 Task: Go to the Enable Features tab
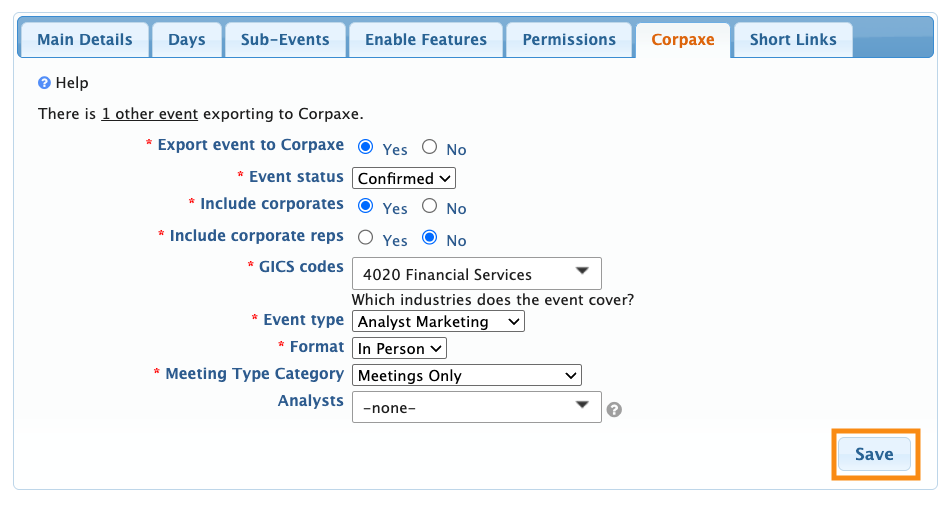tap(426, 40)
